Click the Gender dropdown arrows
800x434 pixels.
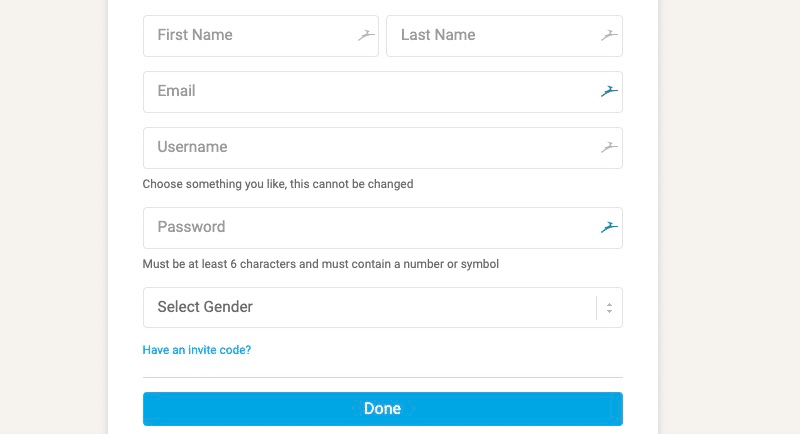[609, 308]
